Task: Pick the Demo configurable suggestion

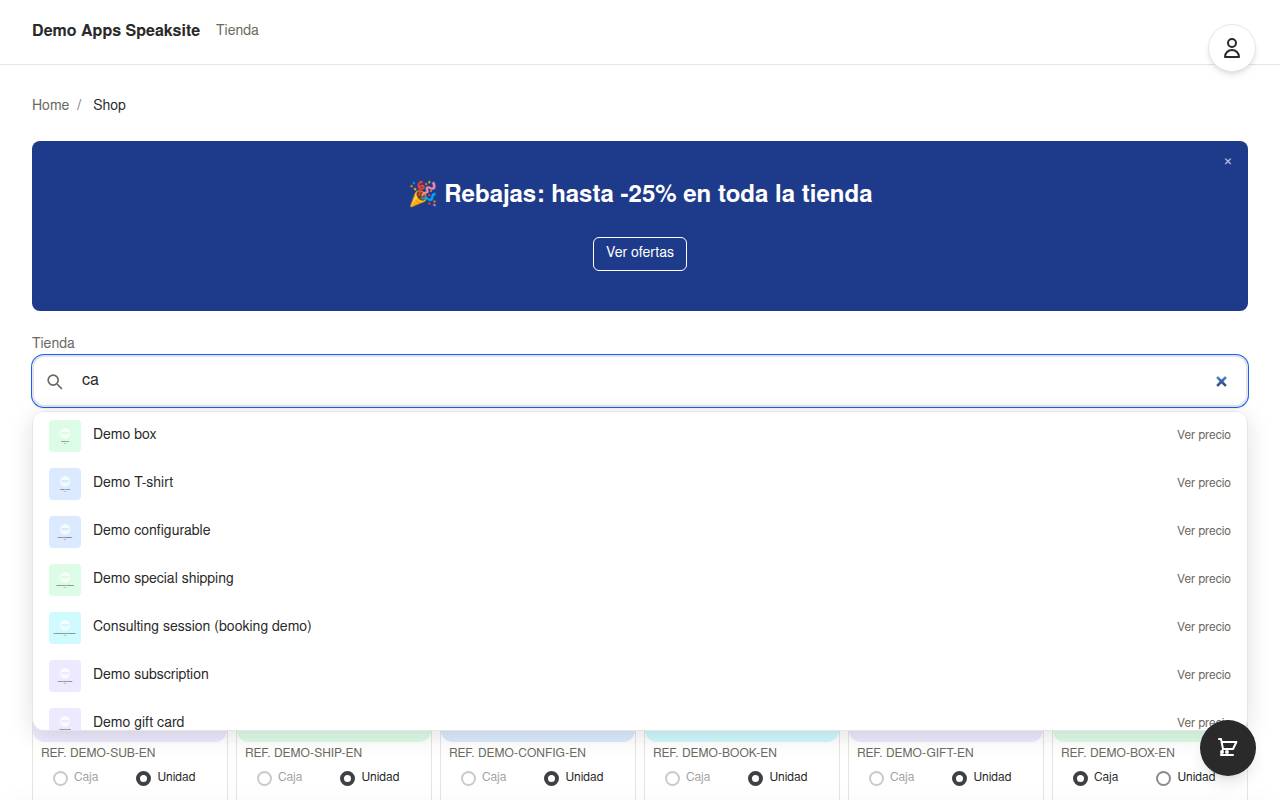Action: (640, 531)
